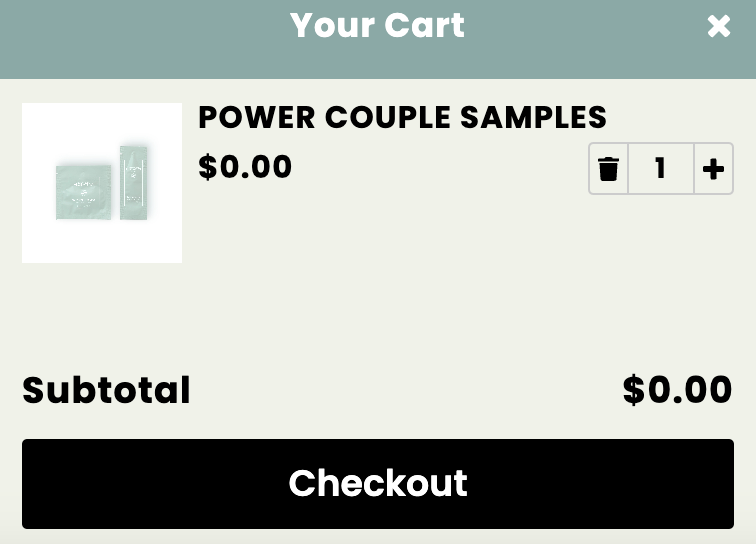Screen dimensions: 756x544
Task: Click the Your Cart heading
Action: (377, 25)
